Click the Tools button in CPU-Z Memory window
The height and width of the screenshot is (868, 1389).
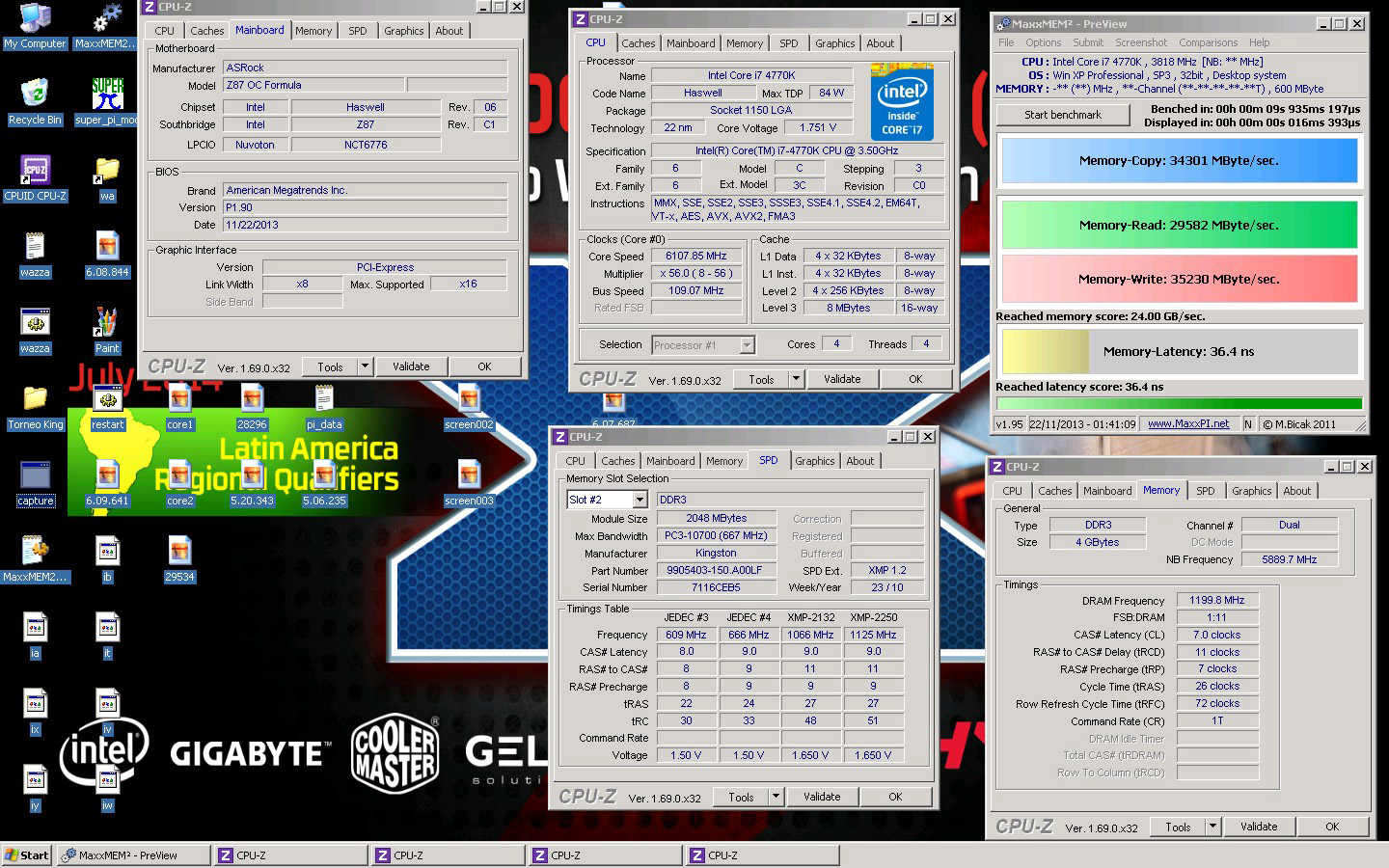[x=1178, y=827]
